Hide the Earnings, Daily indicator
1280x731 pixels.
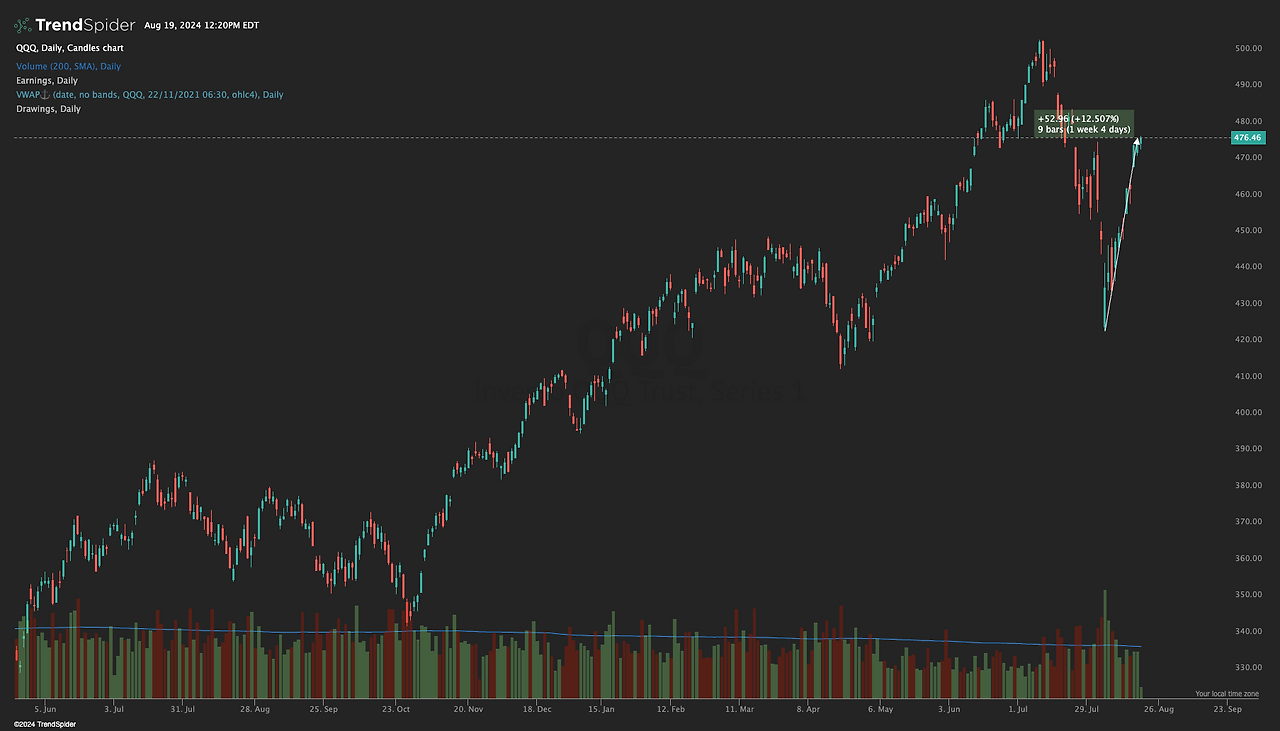pos(46,81)
